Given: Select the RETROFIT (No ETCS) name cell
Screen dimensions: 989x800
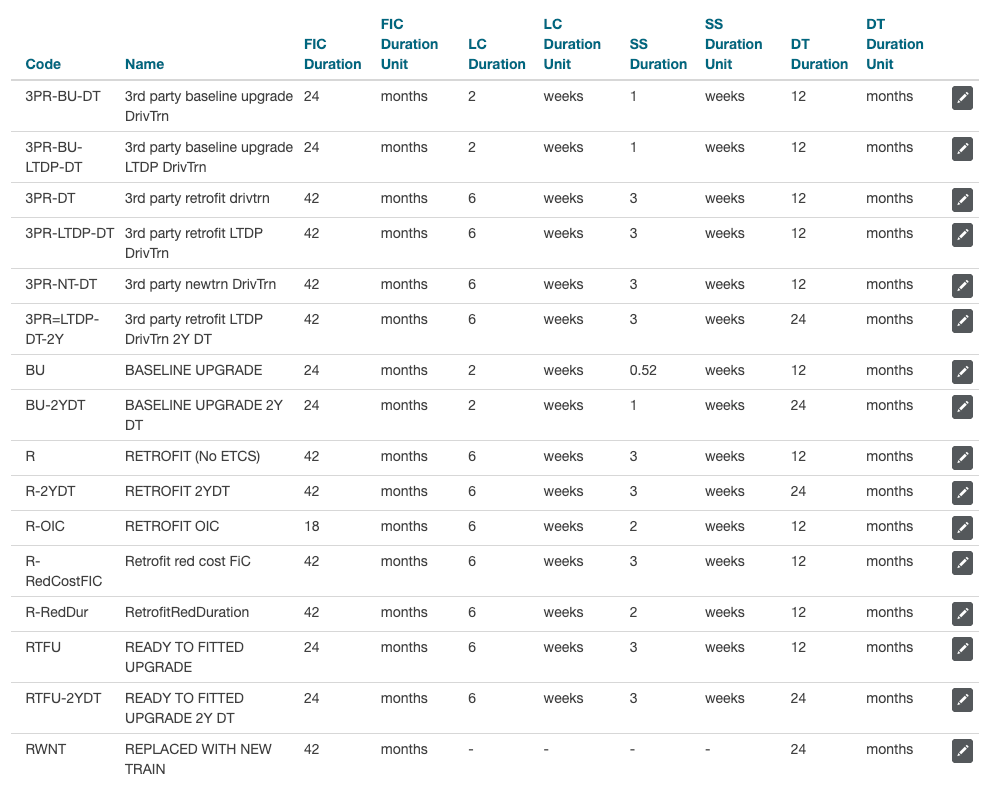Looking at the screenshot, I should (192, 456).
